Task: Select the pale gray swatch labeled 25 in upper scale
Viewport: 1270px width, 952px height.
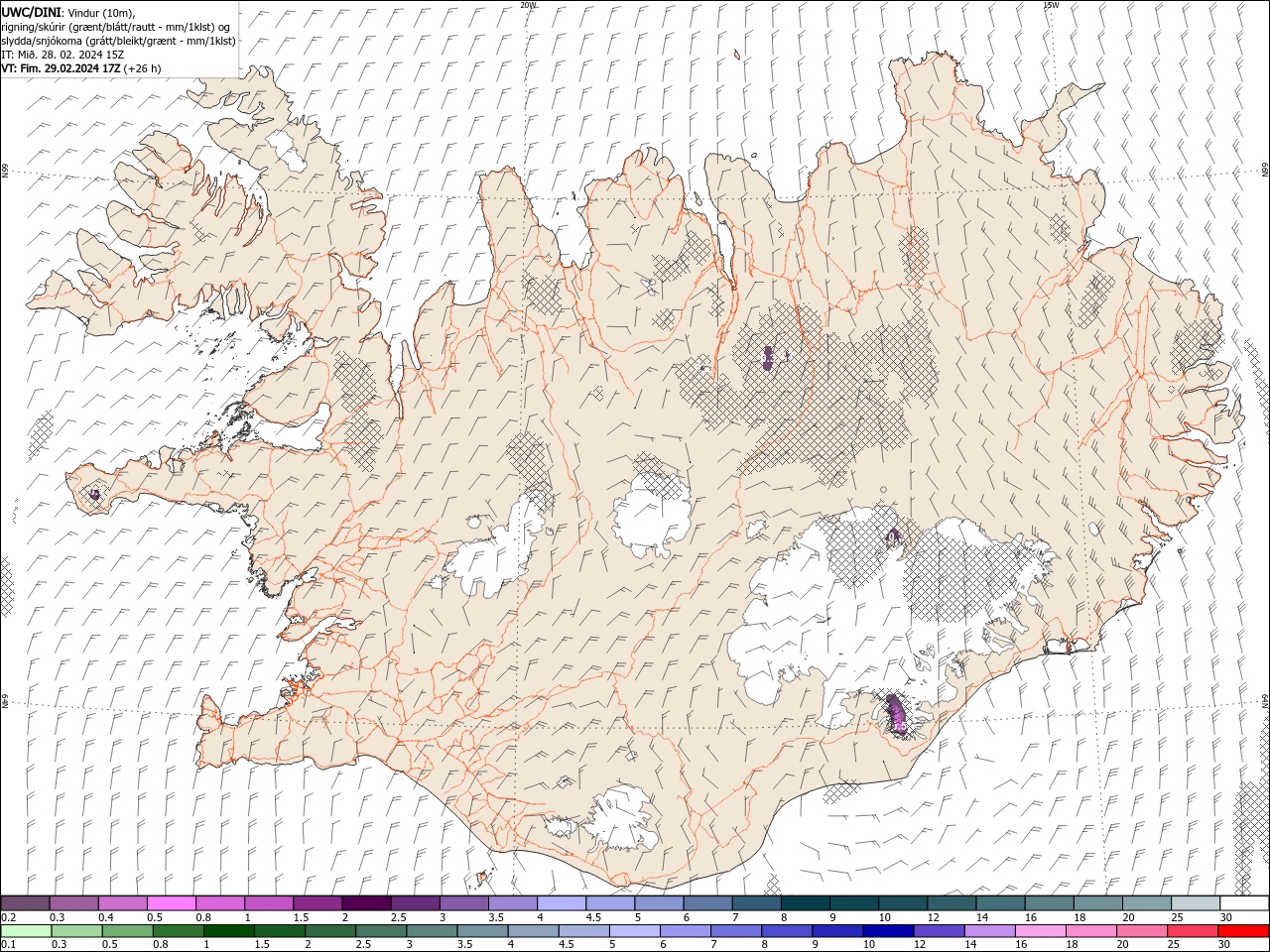Action: tap(1195, 903)
